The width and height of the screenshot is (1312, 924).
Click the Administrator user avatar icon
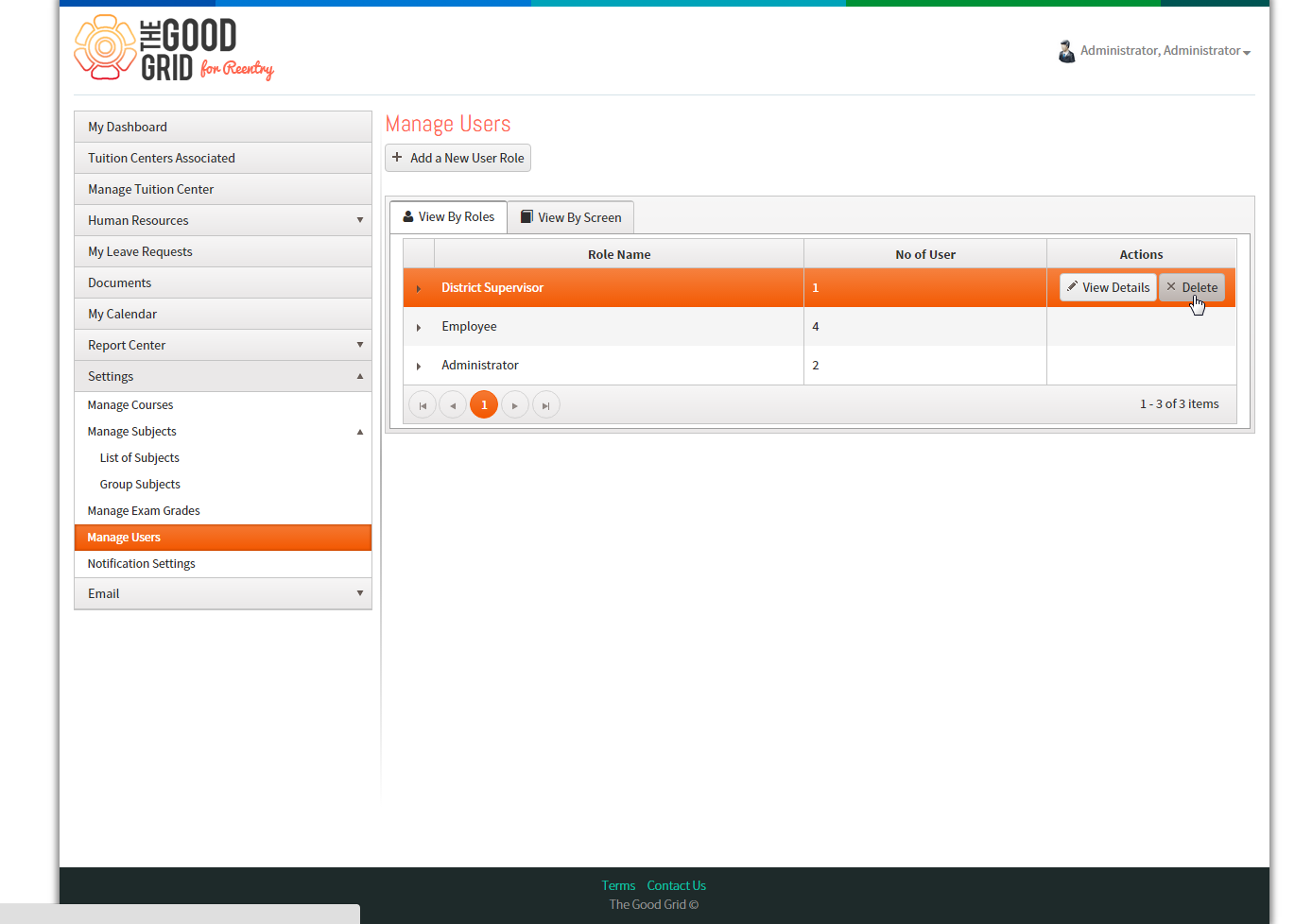[1066, 51]
